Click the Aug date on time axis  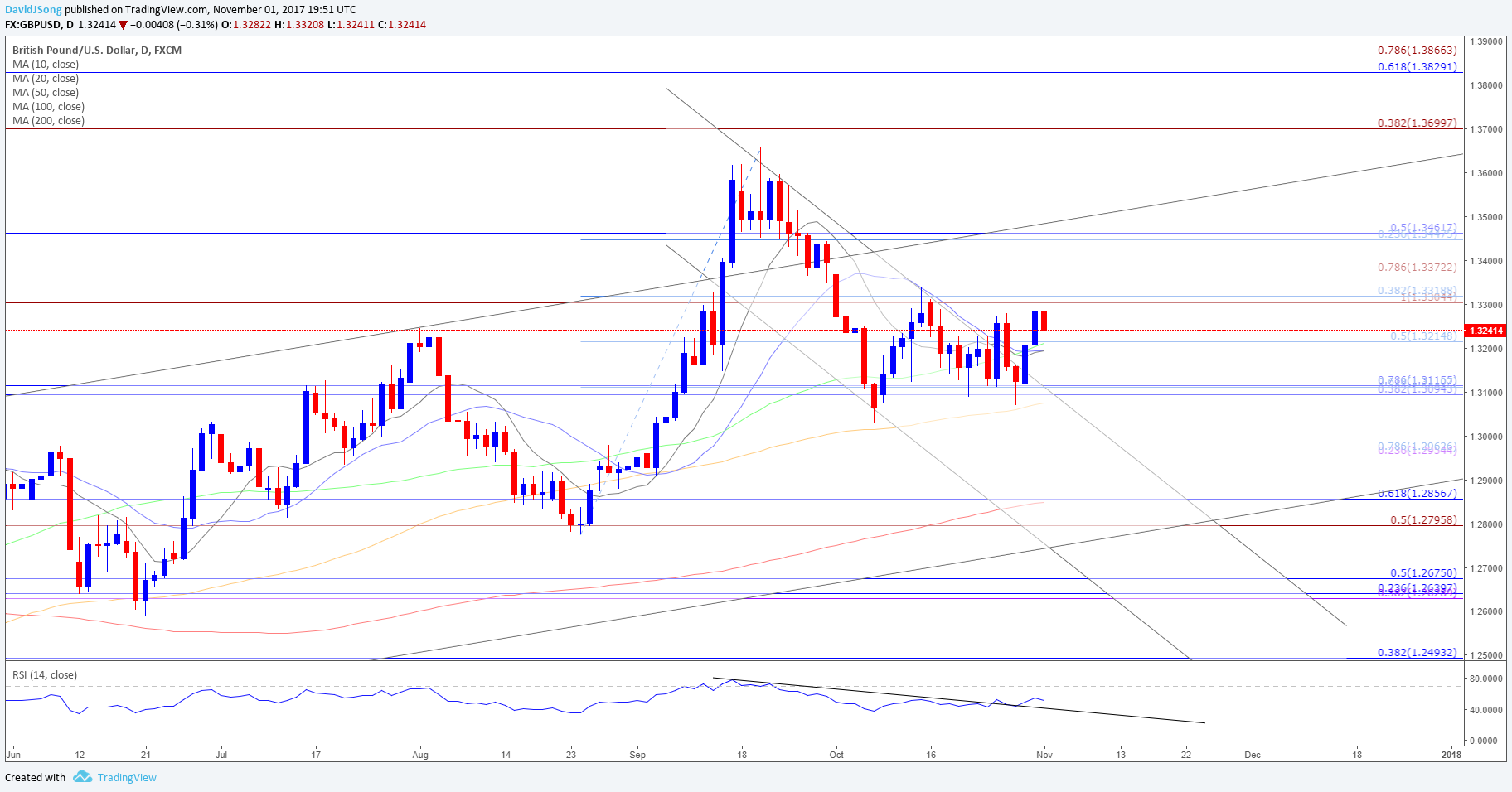tap(420, 755)
